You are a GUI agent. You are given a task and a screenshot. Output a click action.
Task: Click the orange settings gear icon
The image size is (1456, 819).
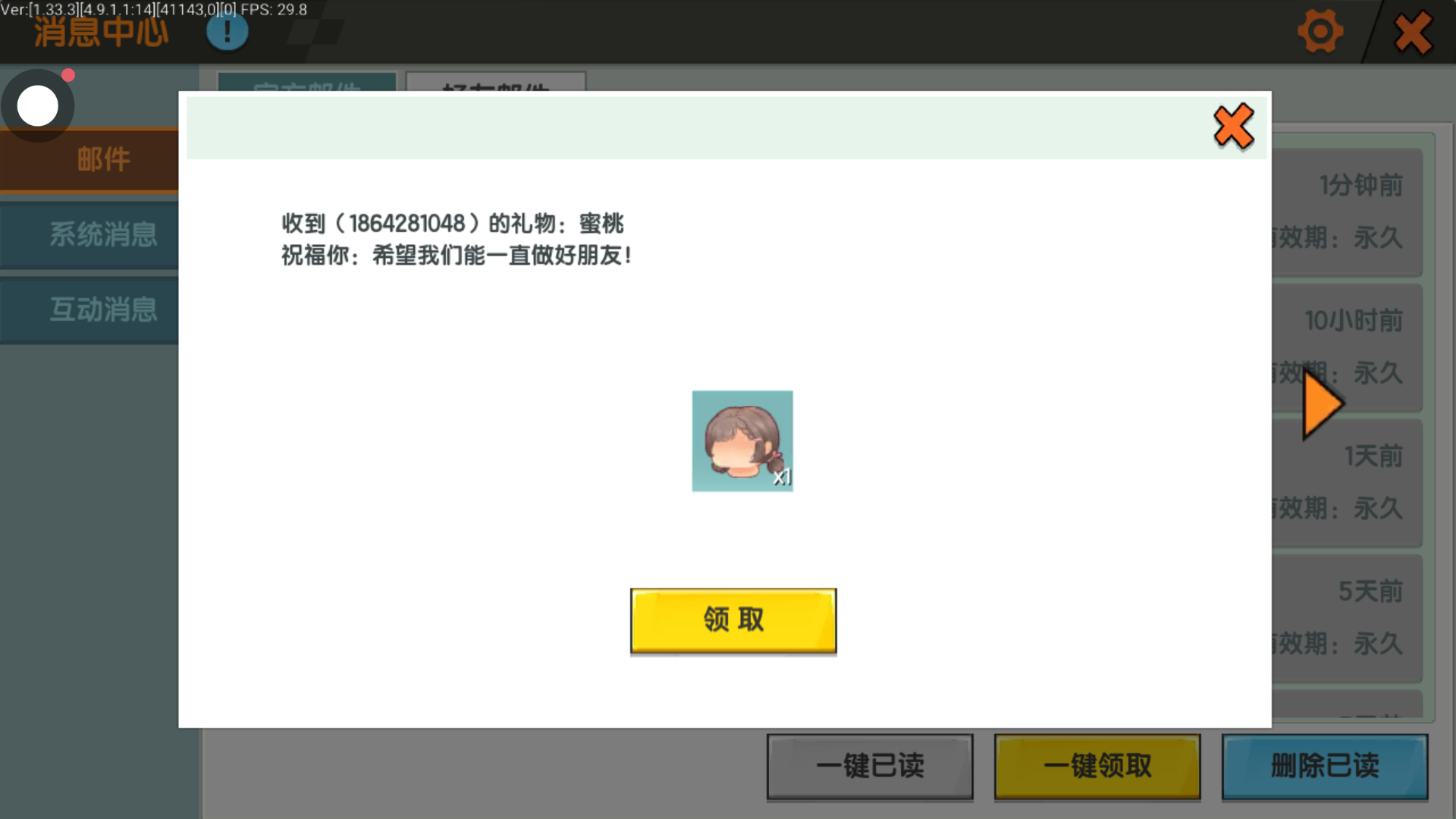coord(1320,33)
